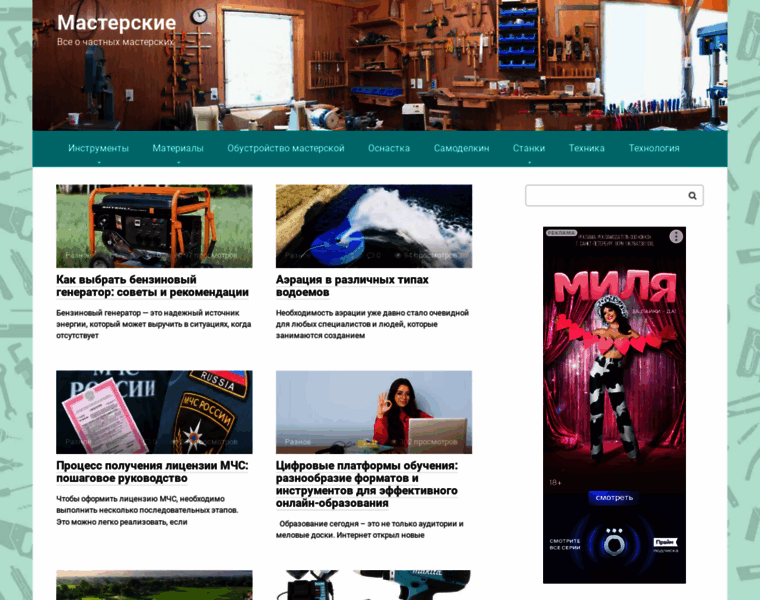This screenshot has width=760, height=600.
Task: Go to the Самоделкин section
Action: pyautogui.click(x=461, y=148)
